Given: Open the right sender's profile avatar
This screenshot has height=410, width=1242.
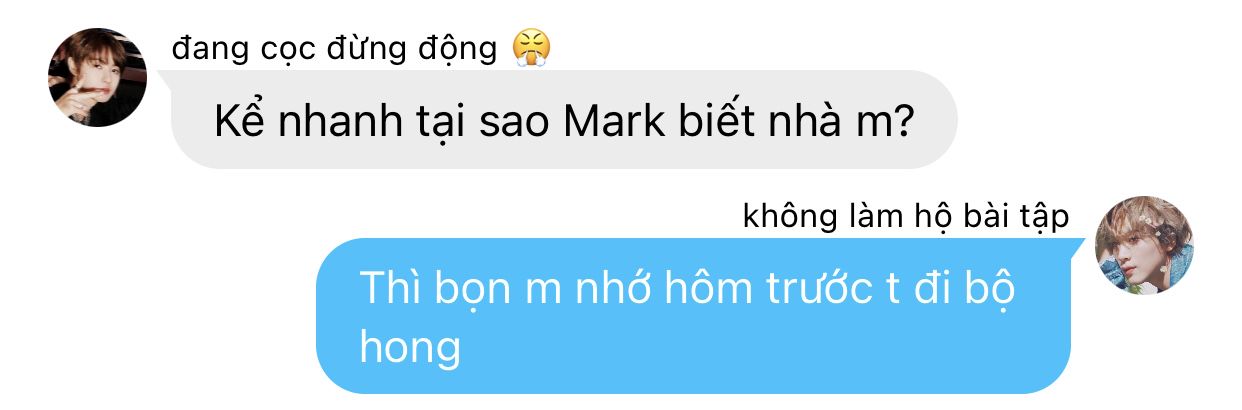Looking at the screenshot, I should point(1144,245).
